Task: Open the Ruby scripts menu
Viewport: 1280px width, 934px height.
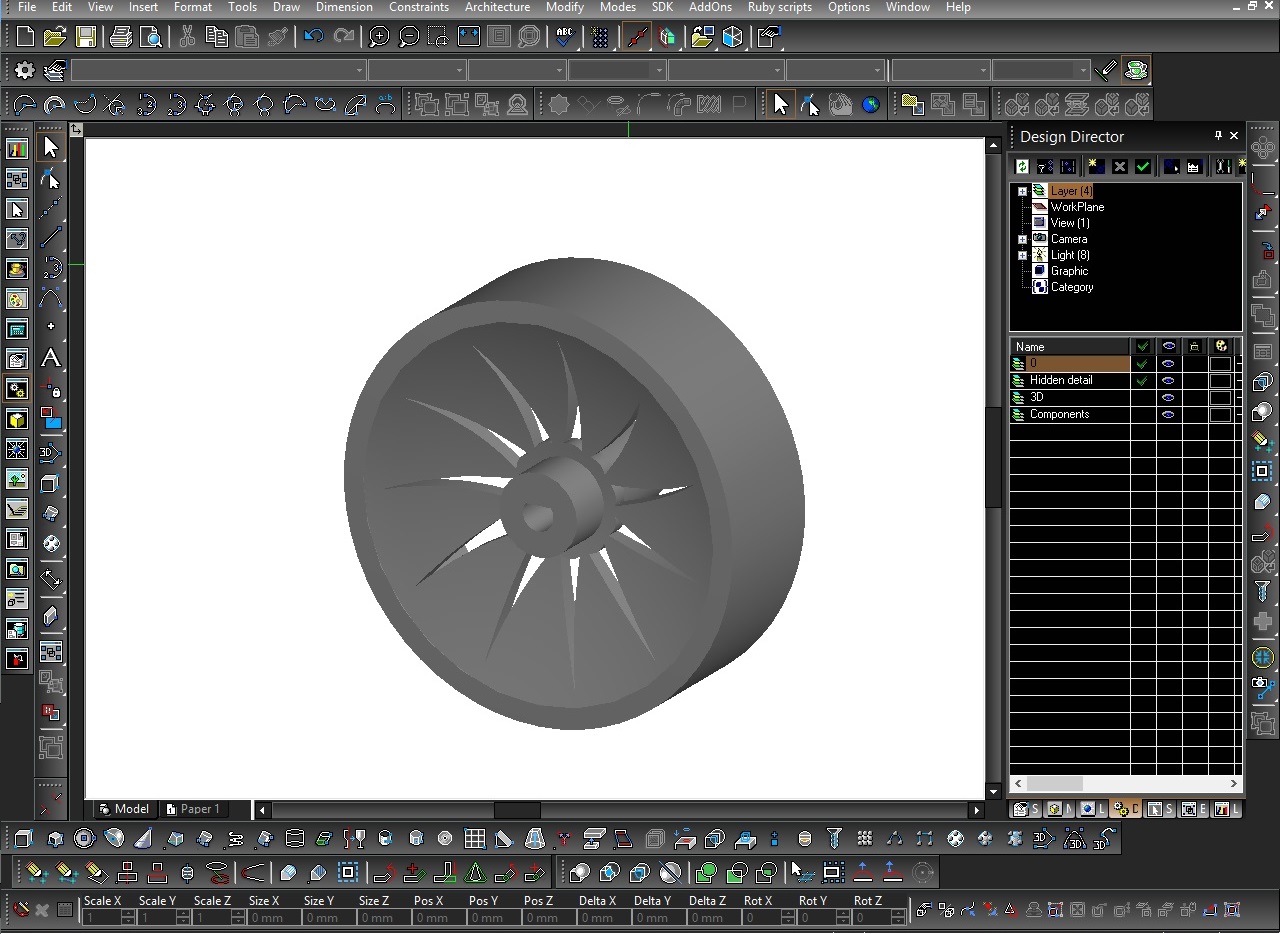Action: [780, 7]
